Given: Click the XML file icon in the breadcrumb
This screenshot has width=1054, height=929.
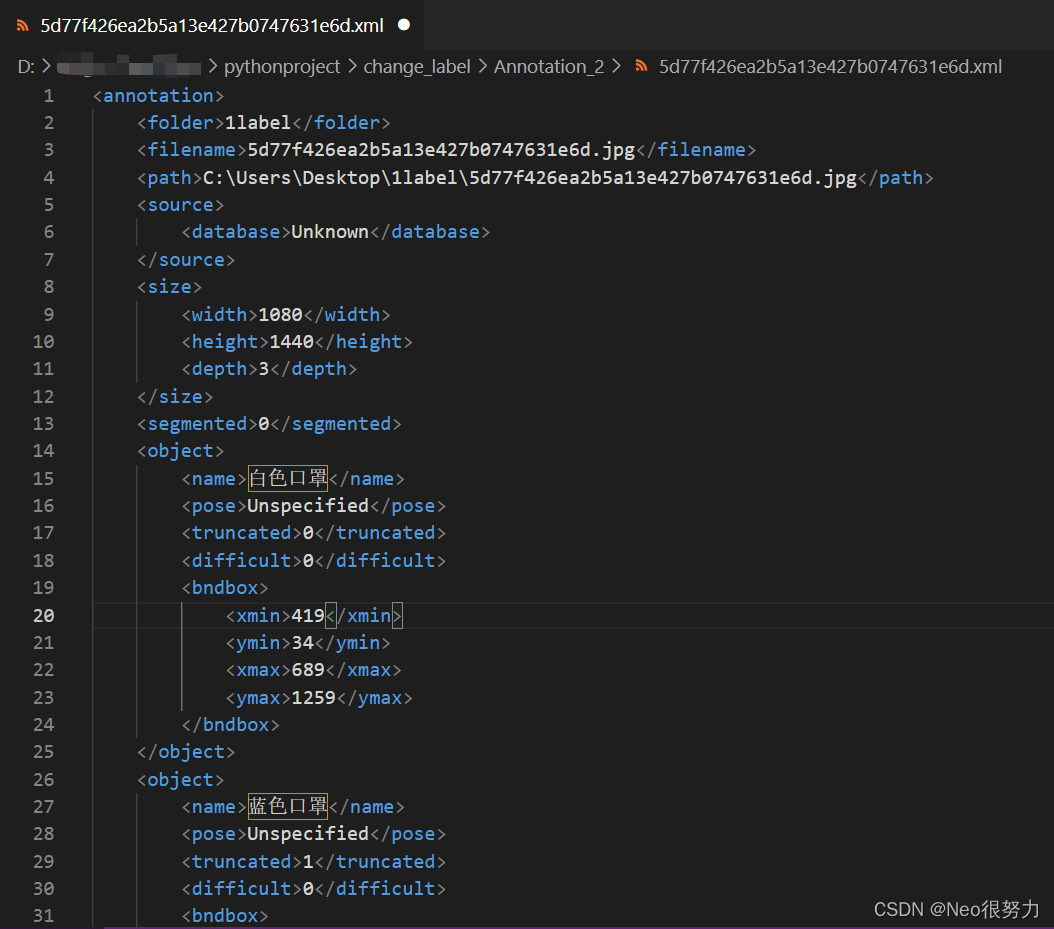Looking at the screenshot, I should (x=641, y=66).
